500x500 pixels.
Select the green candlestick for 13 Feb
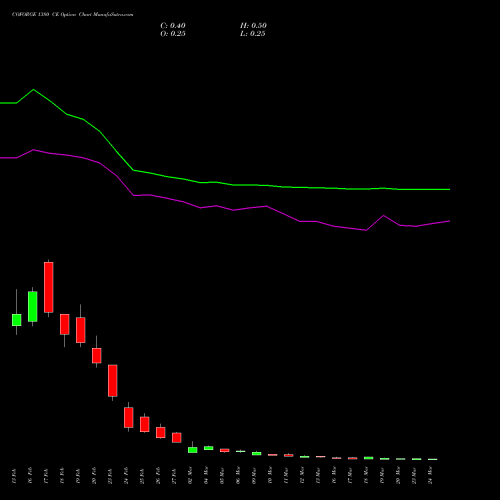point(17,320)
